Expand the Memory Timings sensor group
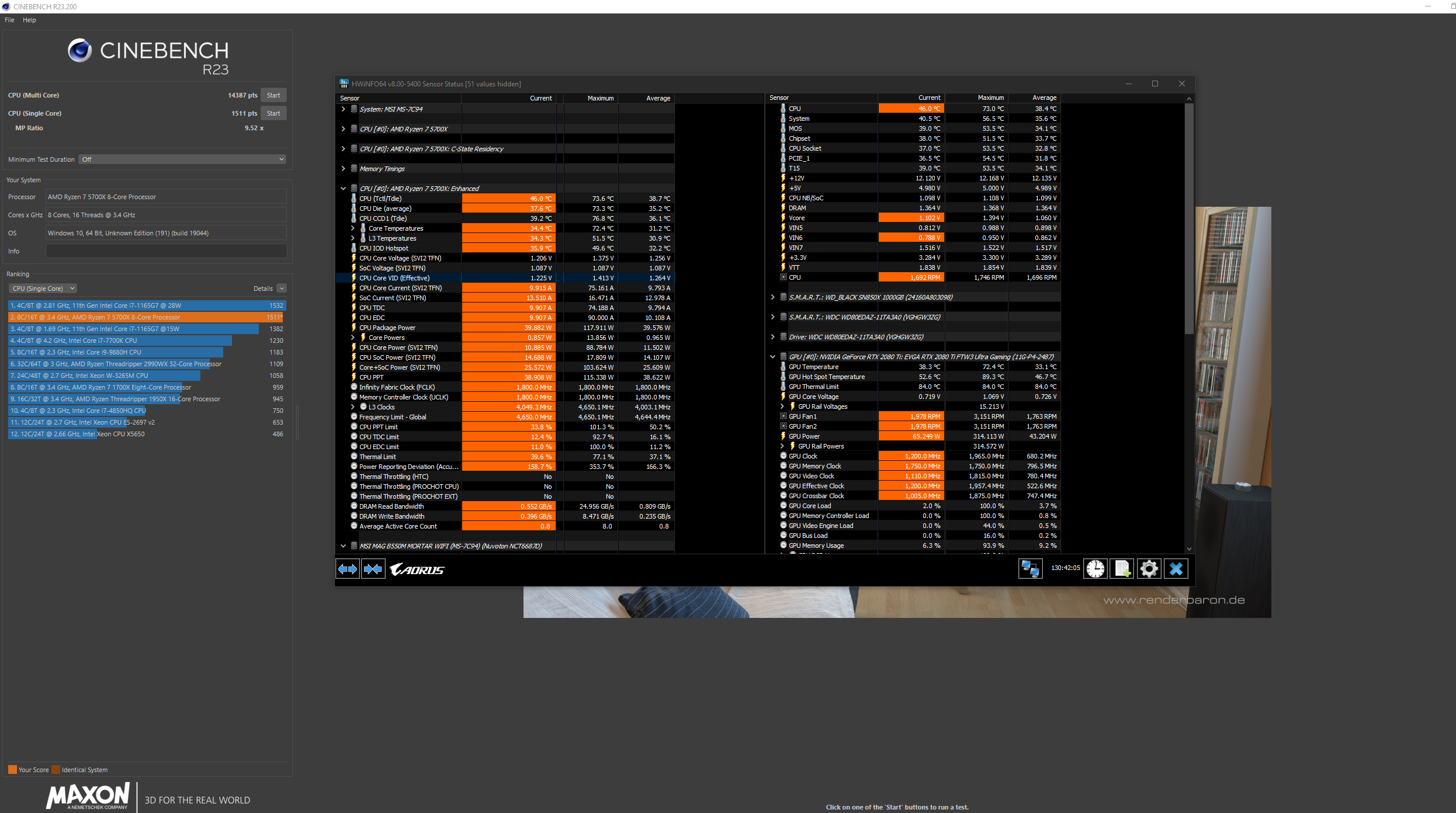 tap(343, 169)
